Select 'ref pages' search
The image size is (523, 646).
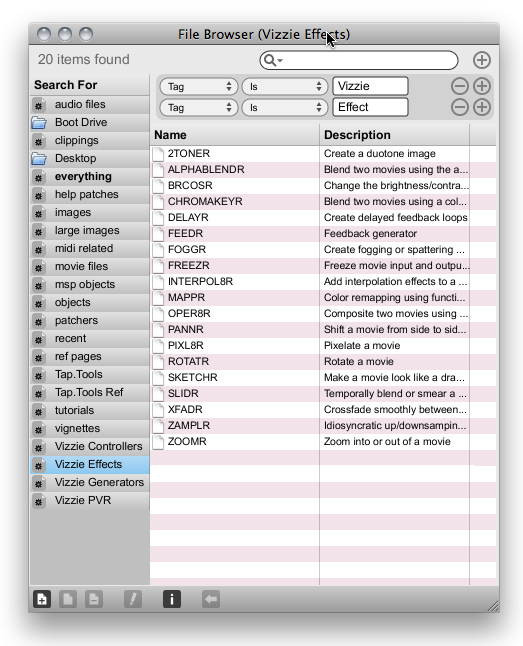[x=90, y=356]
